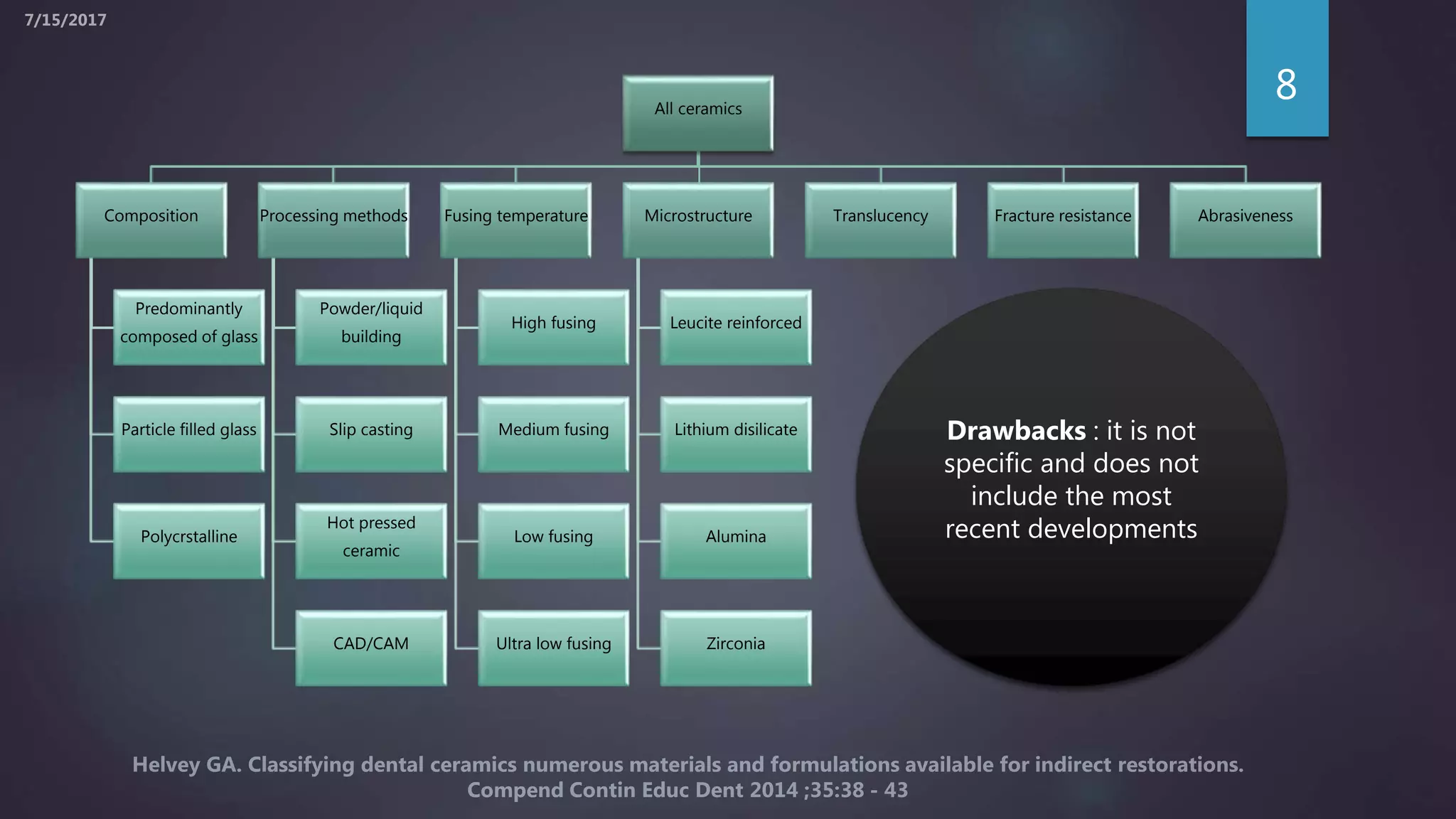1456x819 pixels.
Task: Click the Processing methods box
Action: [333, 220]
